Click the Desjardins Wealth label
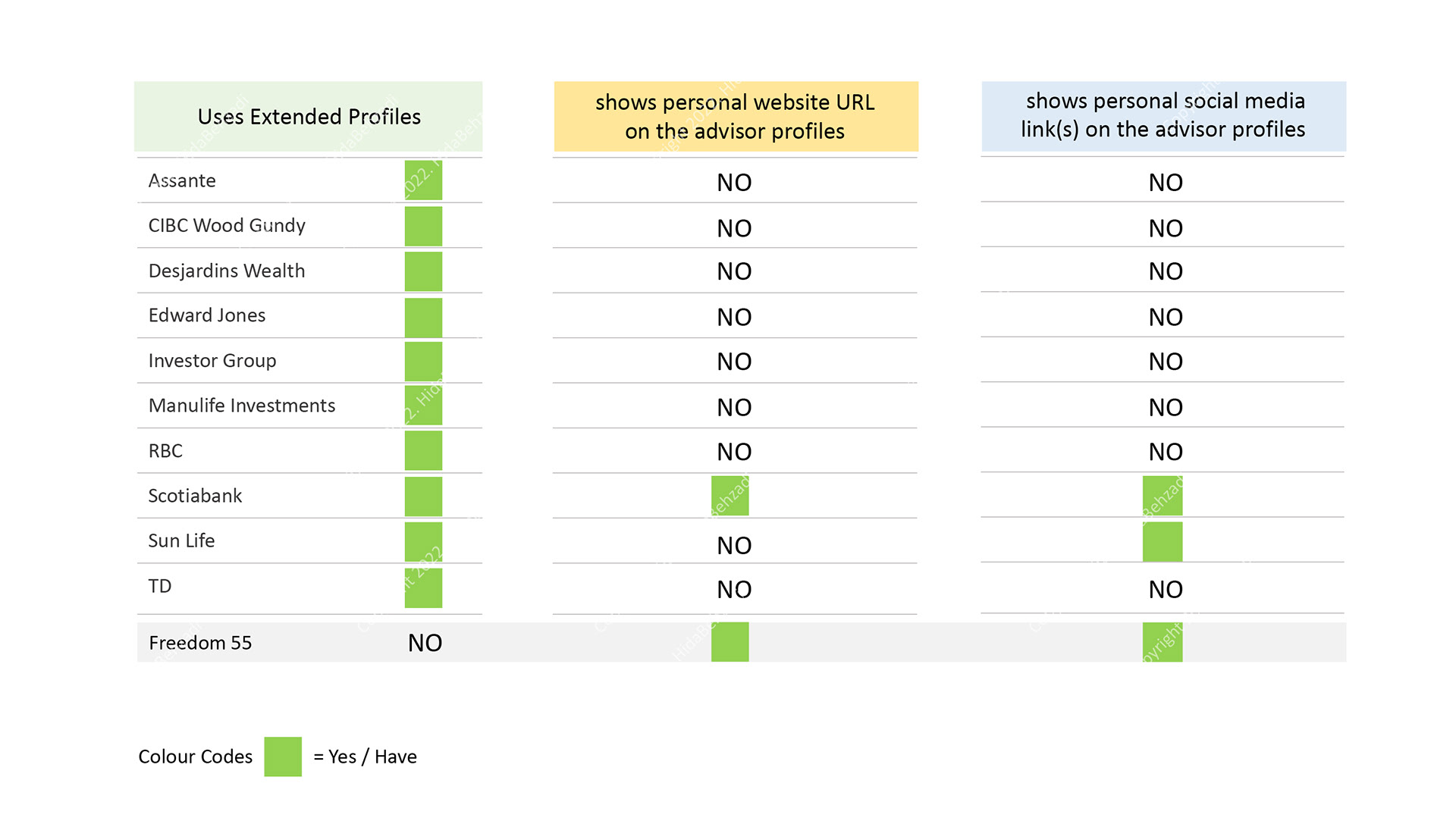This screenshot has width=1456, height=821. [227, 271]
